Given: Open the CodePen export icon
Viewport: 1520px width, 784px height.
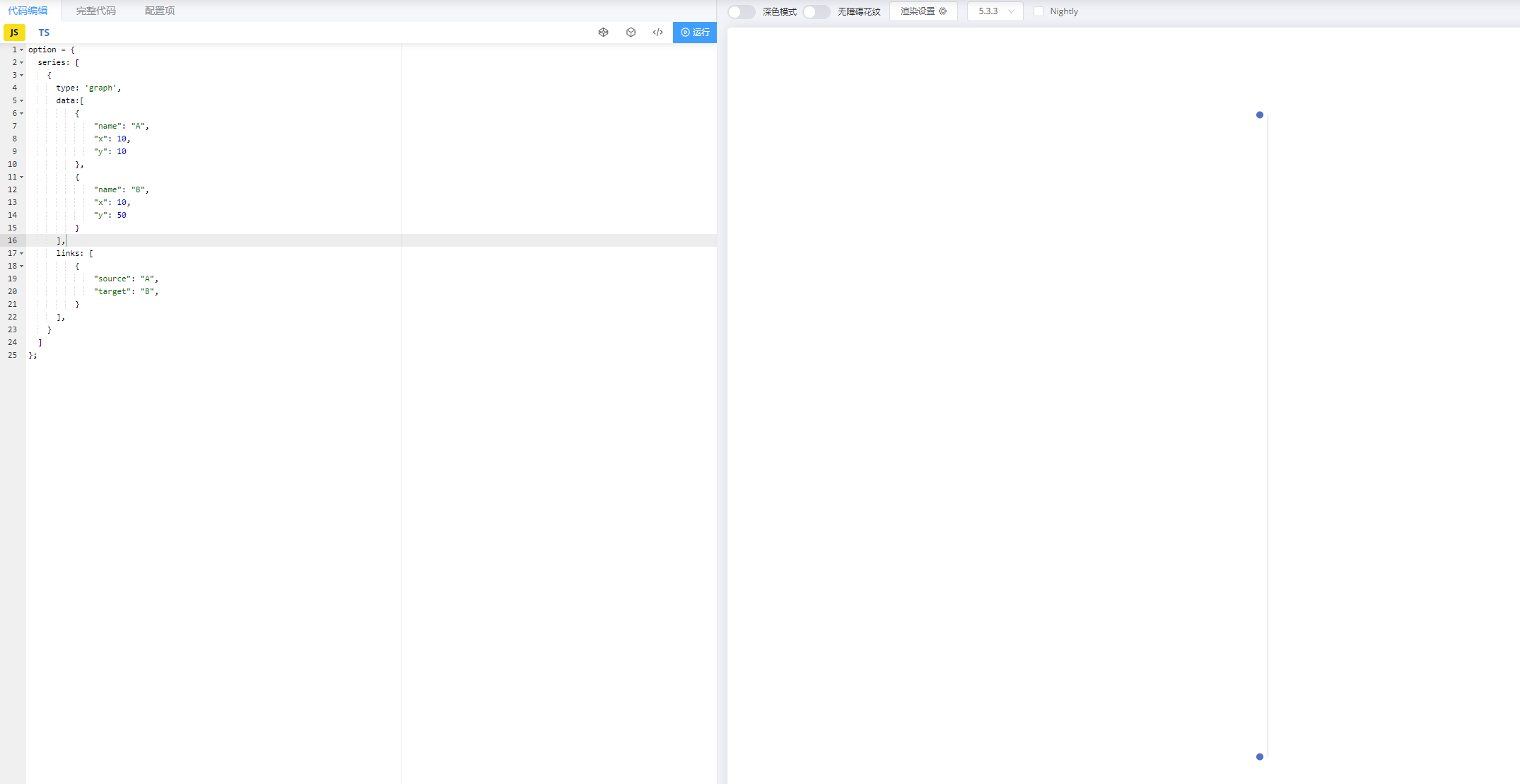Looking at the screenshot, I should click(x=603, y=32).
